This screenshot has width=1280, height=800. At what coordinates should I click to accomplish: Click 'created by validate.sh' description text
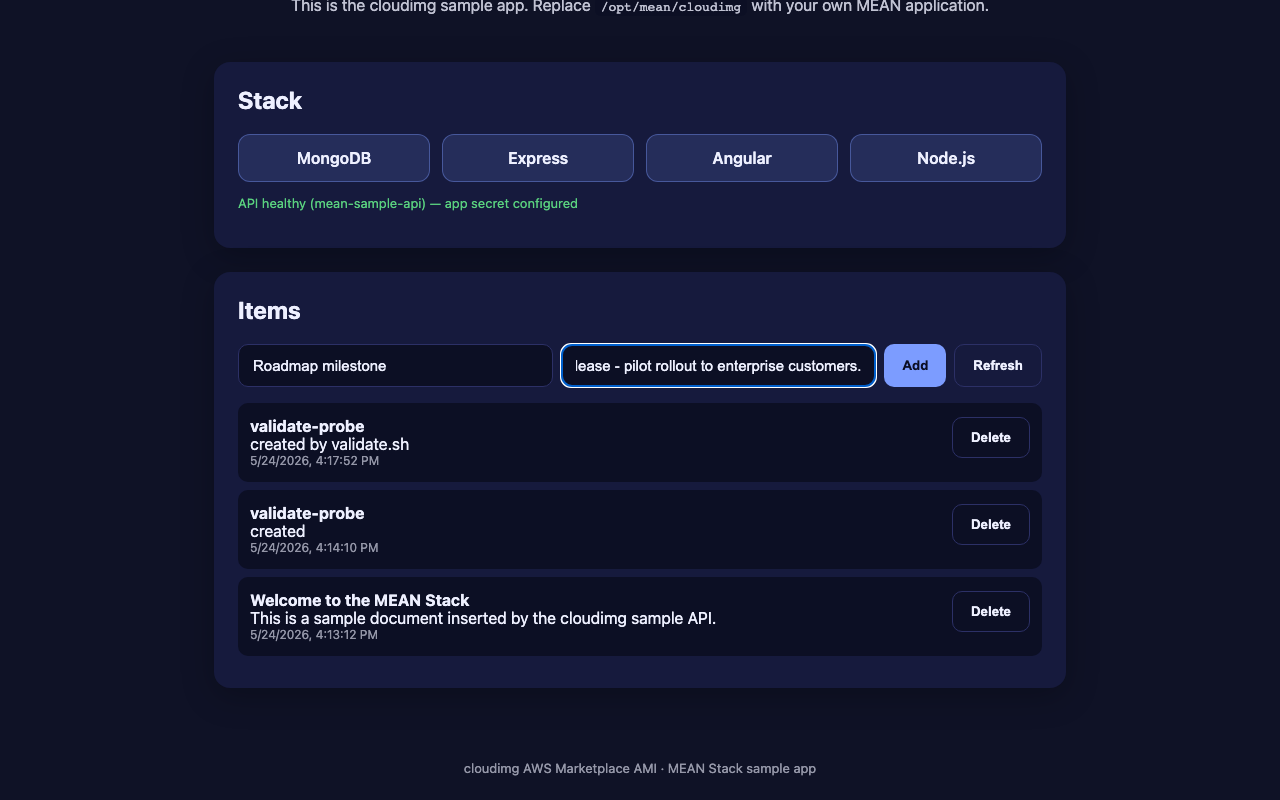point(329,444)
